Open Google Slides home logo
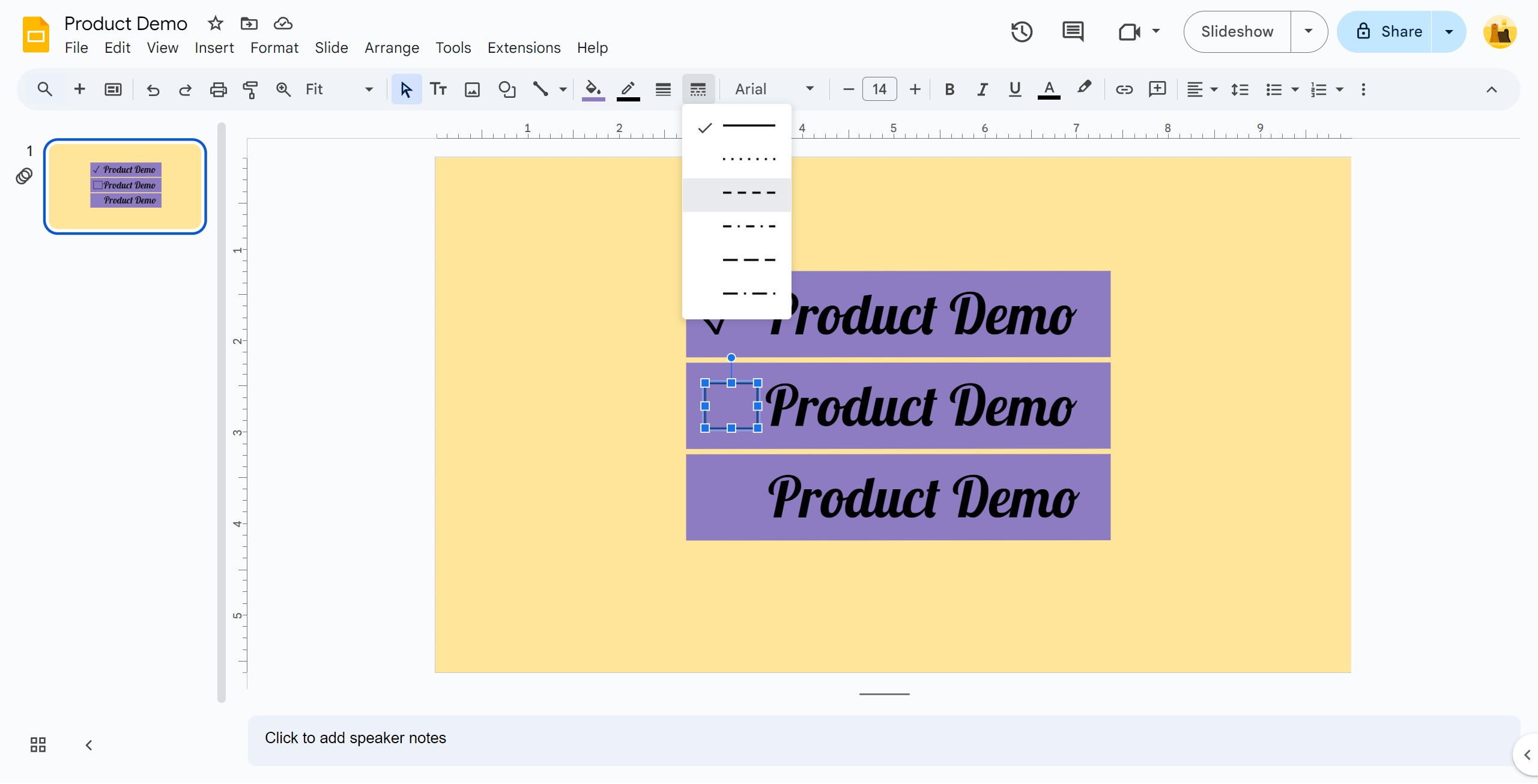Viewport: 1538px width, 784px height. [x=36, y=34]
